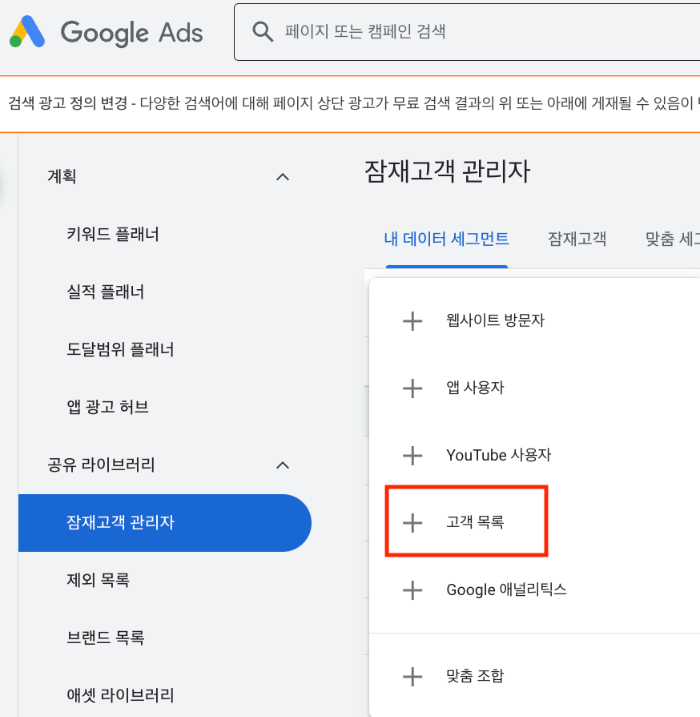The image size is (700, 717).
Task: Choose the 고객 목록 segment option
Action: coord(475,522)
